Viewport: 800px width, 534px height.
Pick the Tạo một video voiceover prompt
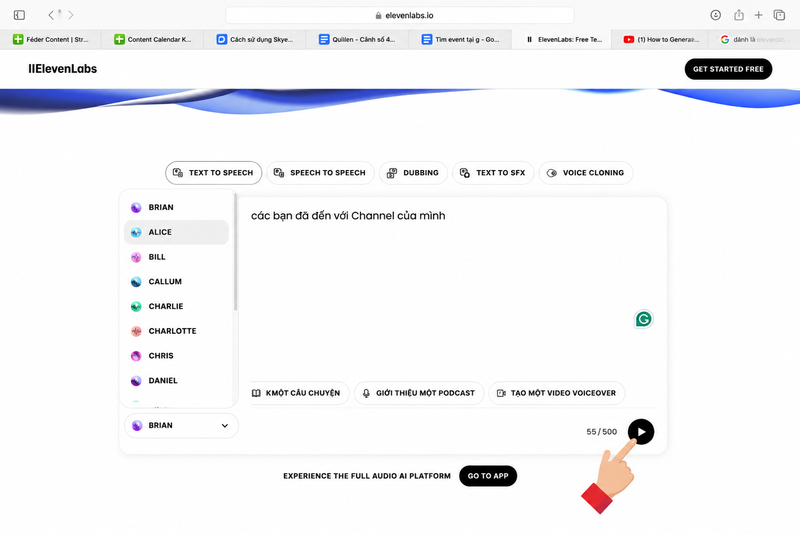557,393
